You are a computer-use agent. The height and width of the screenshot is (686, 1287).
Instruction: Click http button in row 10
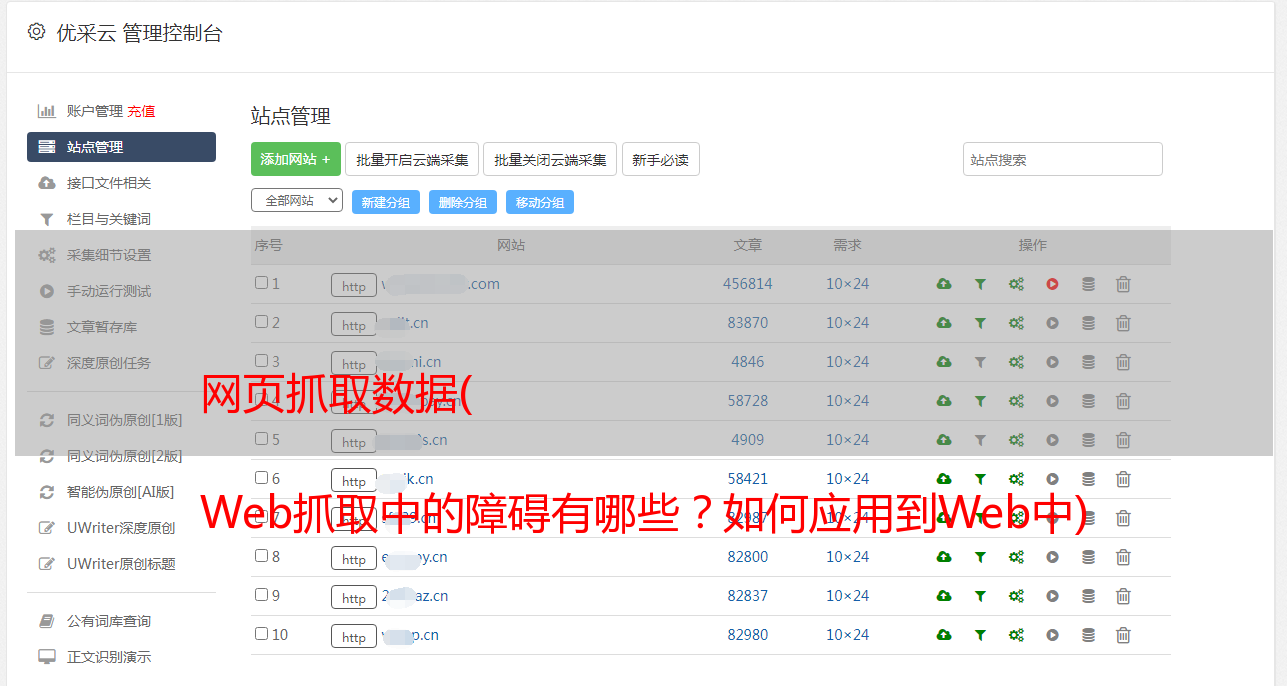tap(354, 636)
